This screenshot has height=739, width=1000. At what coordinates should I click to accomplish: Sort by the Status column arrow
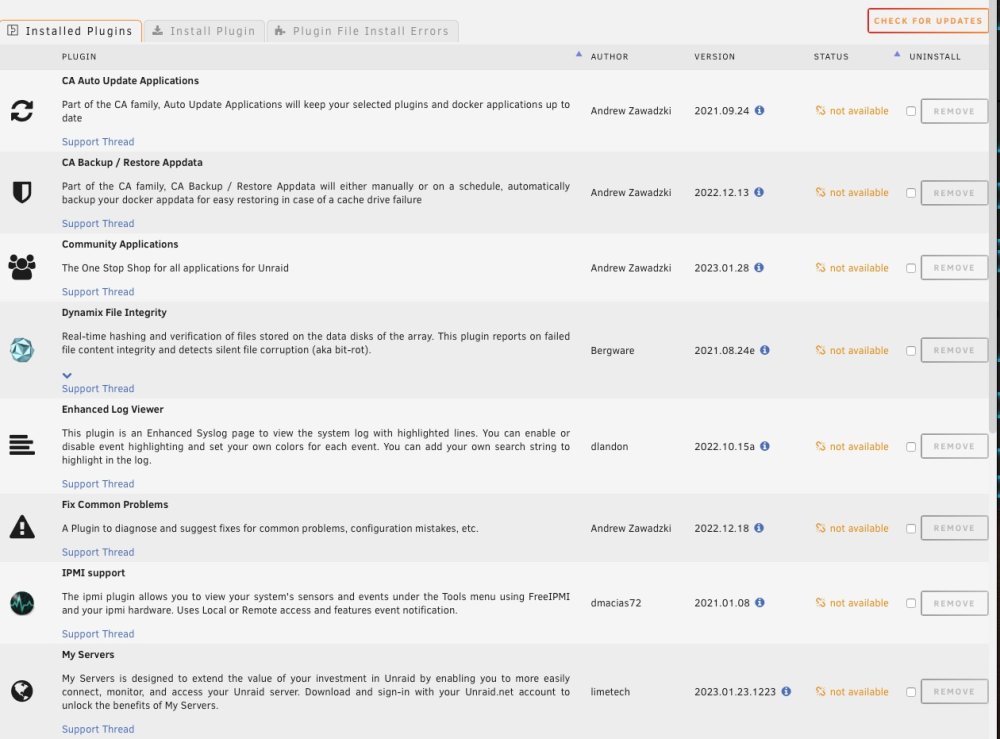(x=897, y=55)
